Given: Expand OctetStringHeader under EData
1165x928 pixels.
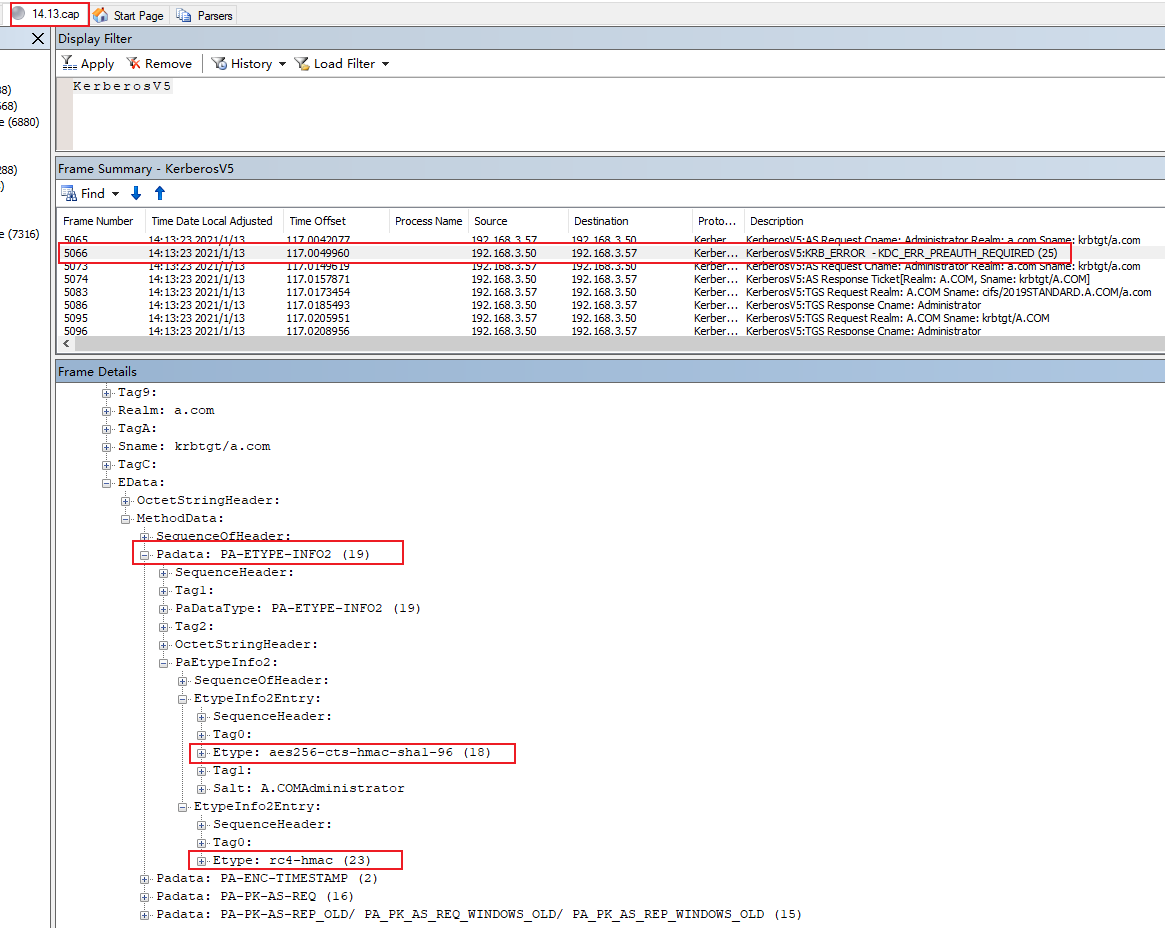Looking at the screenshot, I should tap(126, 501).
